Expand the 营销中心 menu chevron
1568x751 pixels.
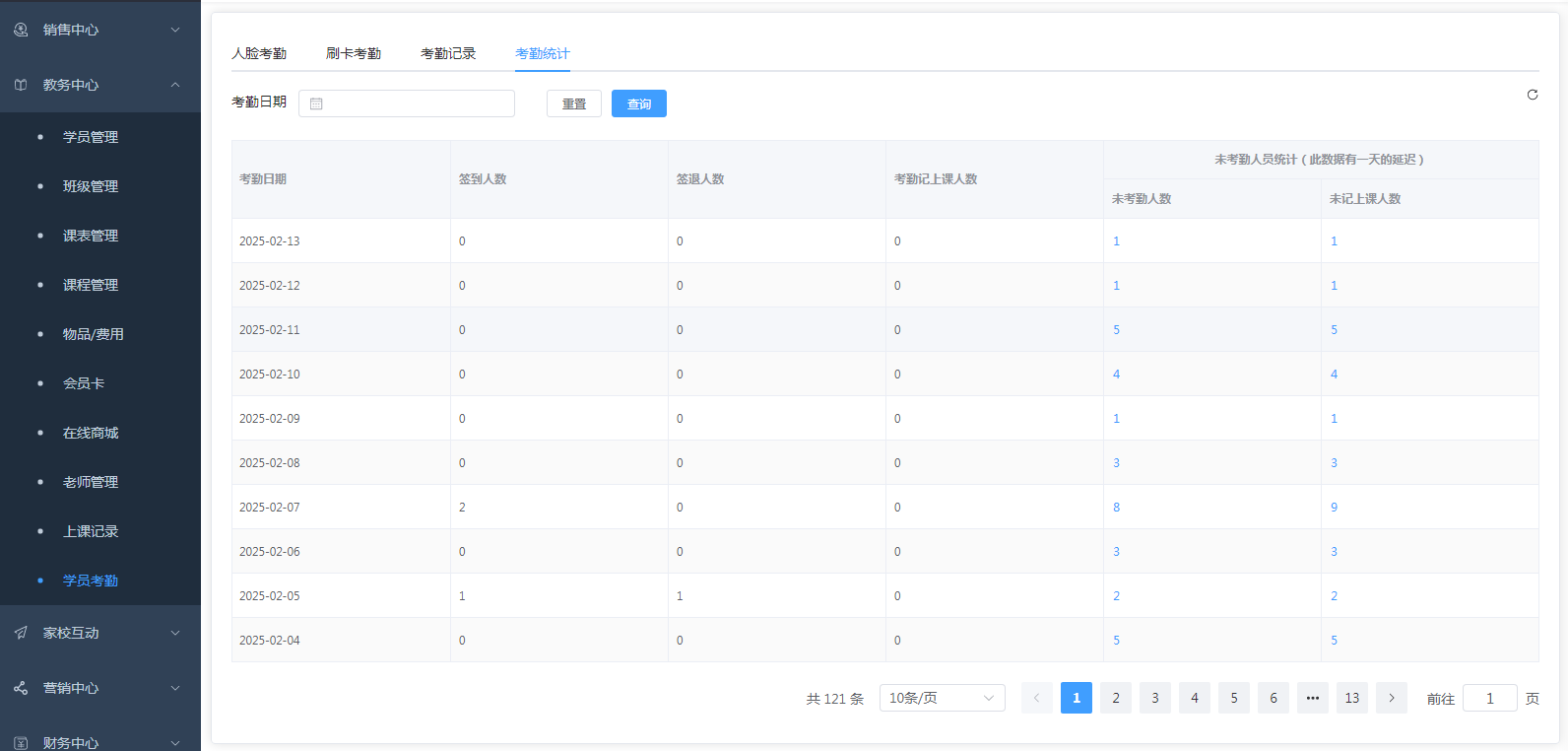(x=175, y=688)
